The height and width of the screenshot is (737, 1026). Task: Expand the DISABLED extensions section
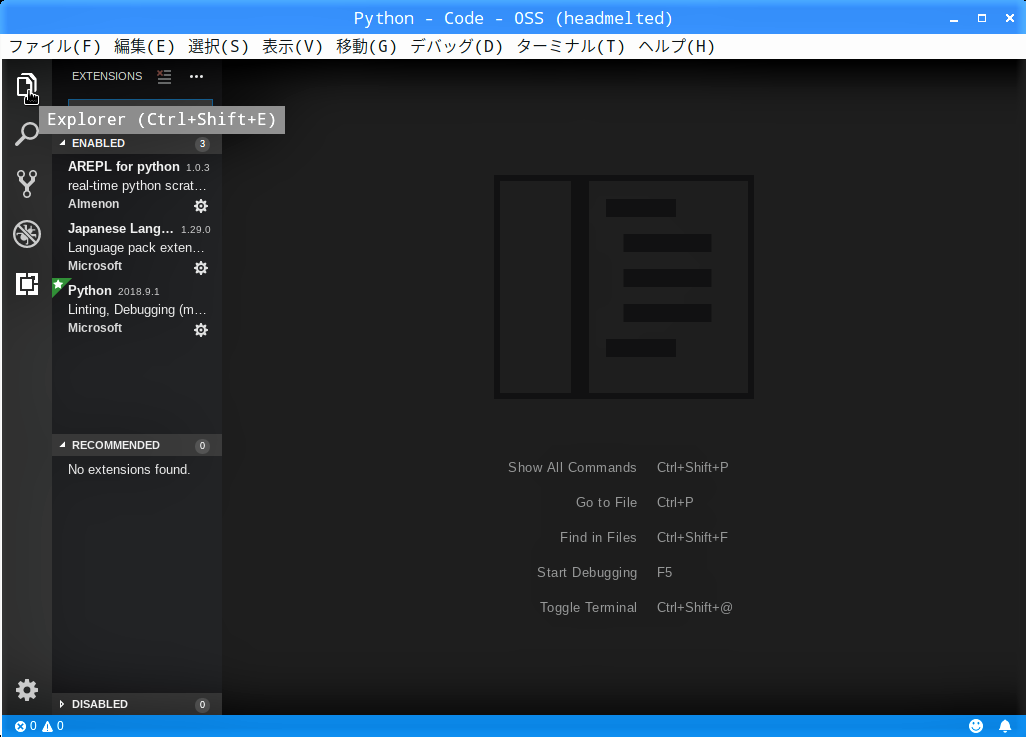(x=137, y=704)
